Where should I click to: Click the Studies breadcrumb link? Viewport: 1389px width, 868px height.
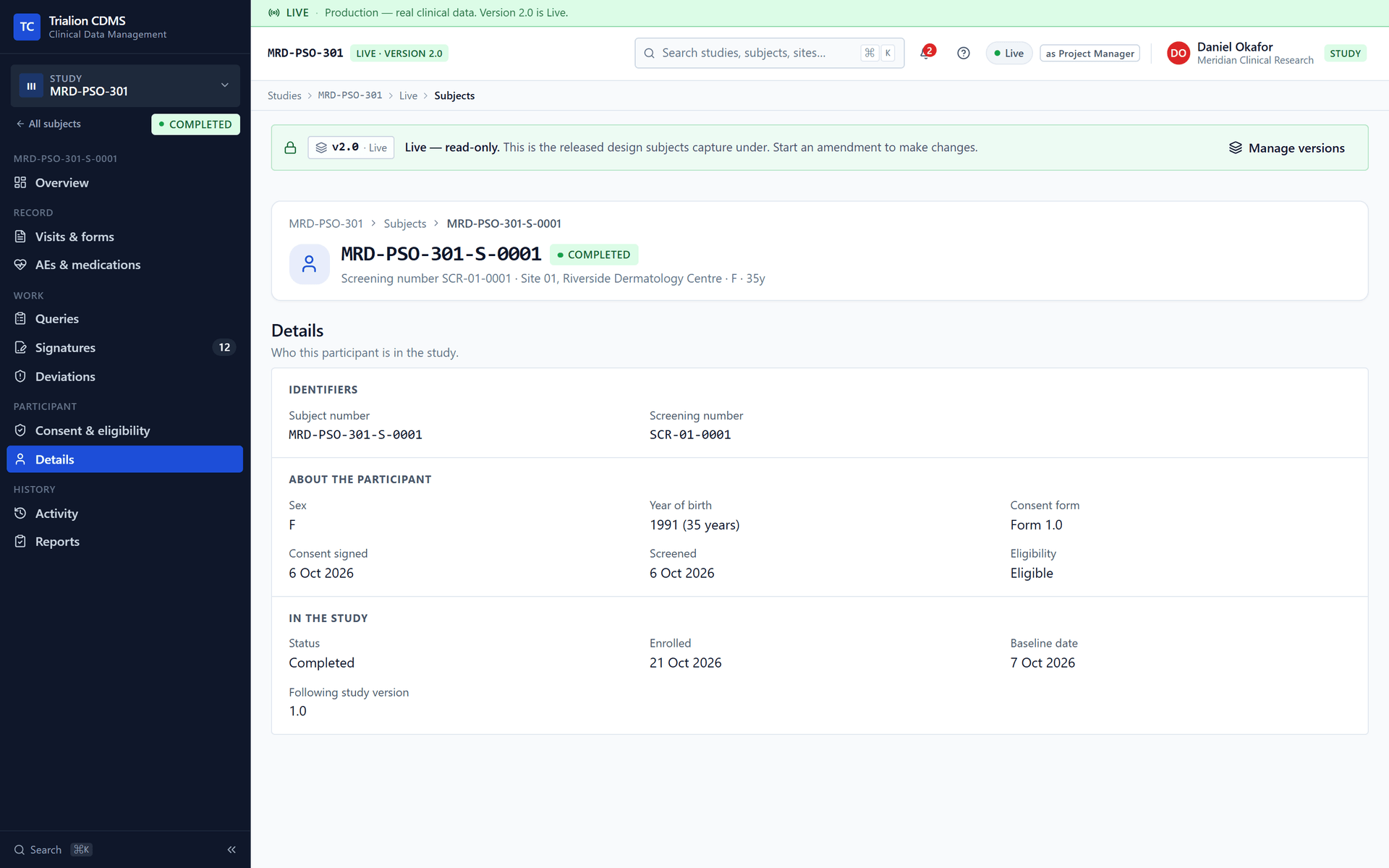tap(284, 95)
